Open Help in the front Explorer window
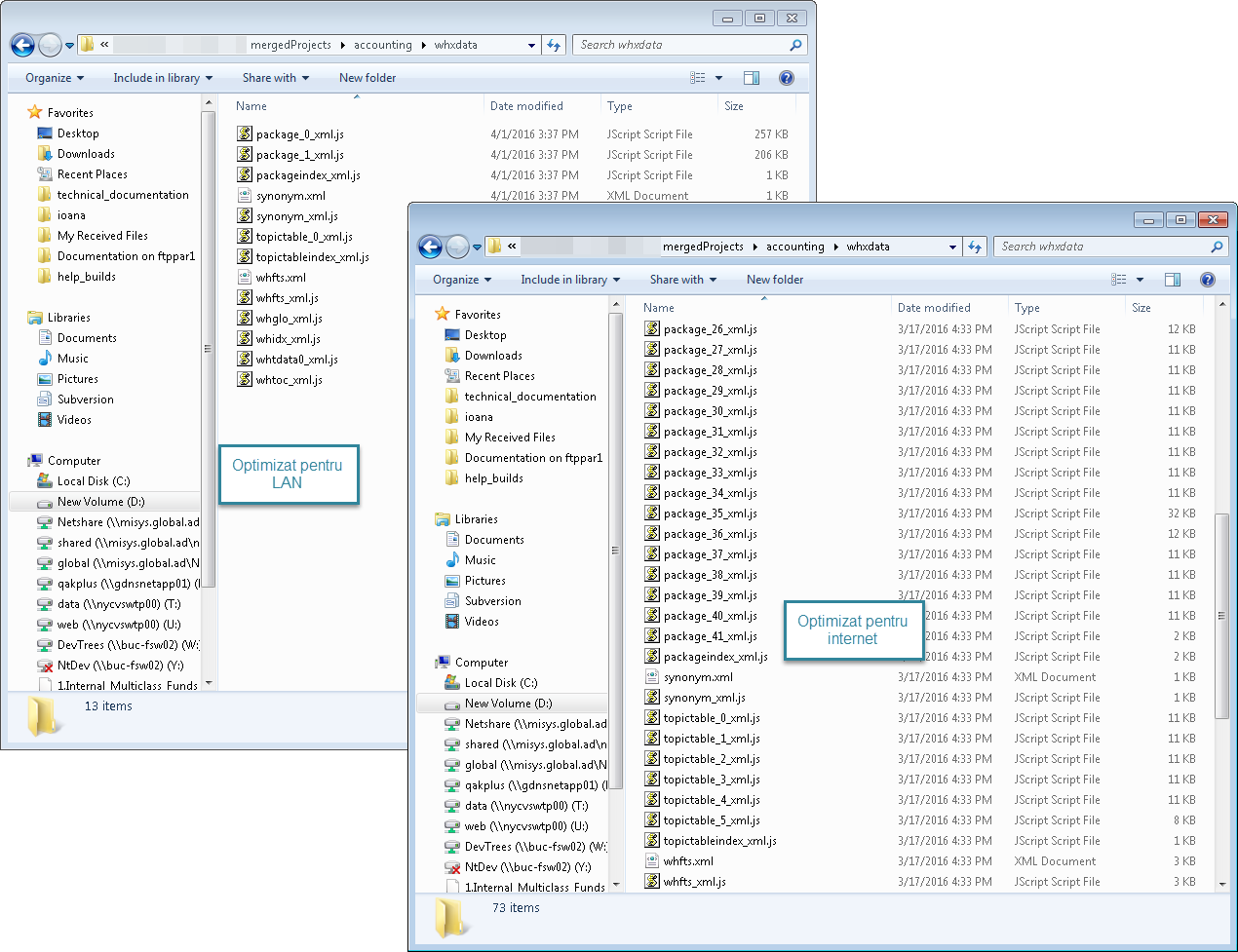Image resolution: width=1238 pixels, height=952 pixels. coord(1207,280)
